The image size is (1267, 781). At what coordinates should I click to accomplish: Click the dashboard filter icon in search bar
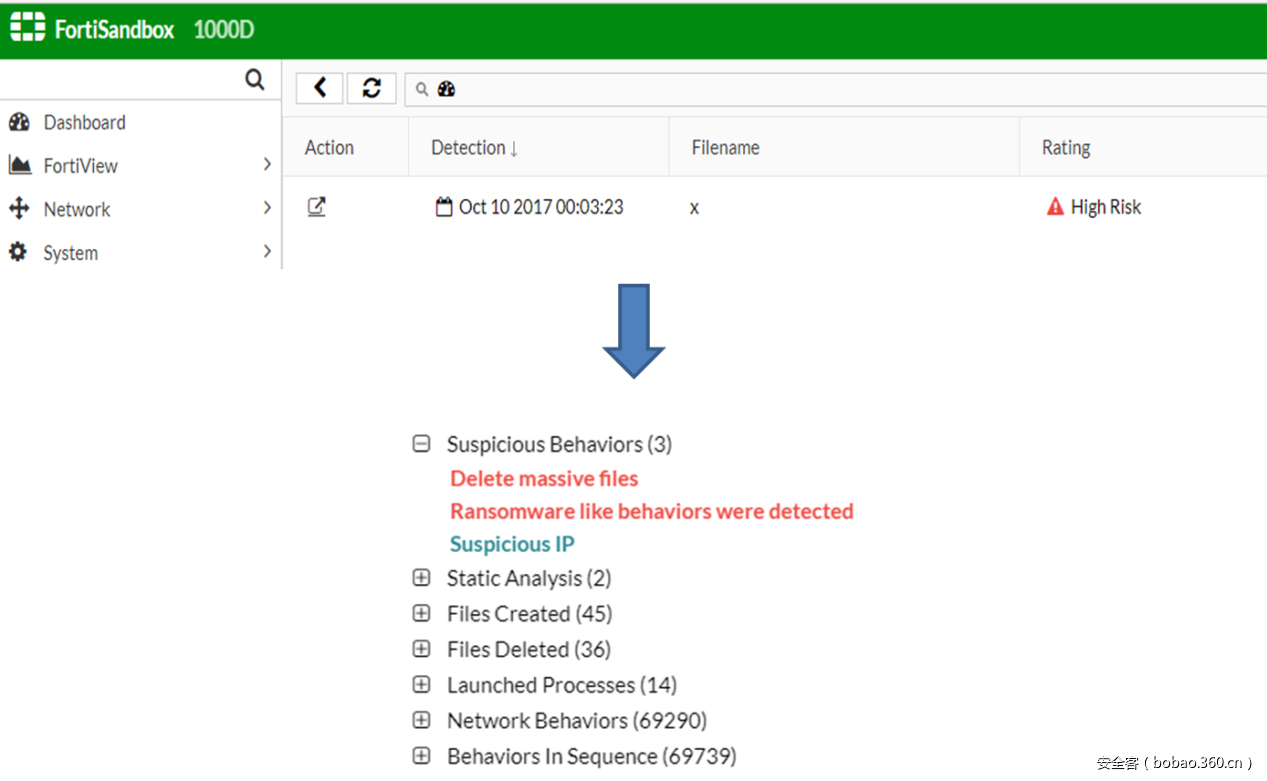pos(447,89)
